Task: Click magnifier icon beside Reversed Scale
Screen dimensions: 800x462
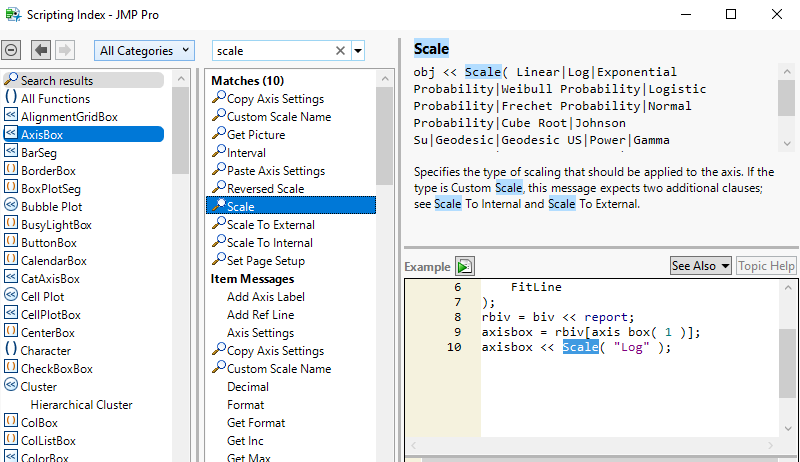Action: (219, 187)
